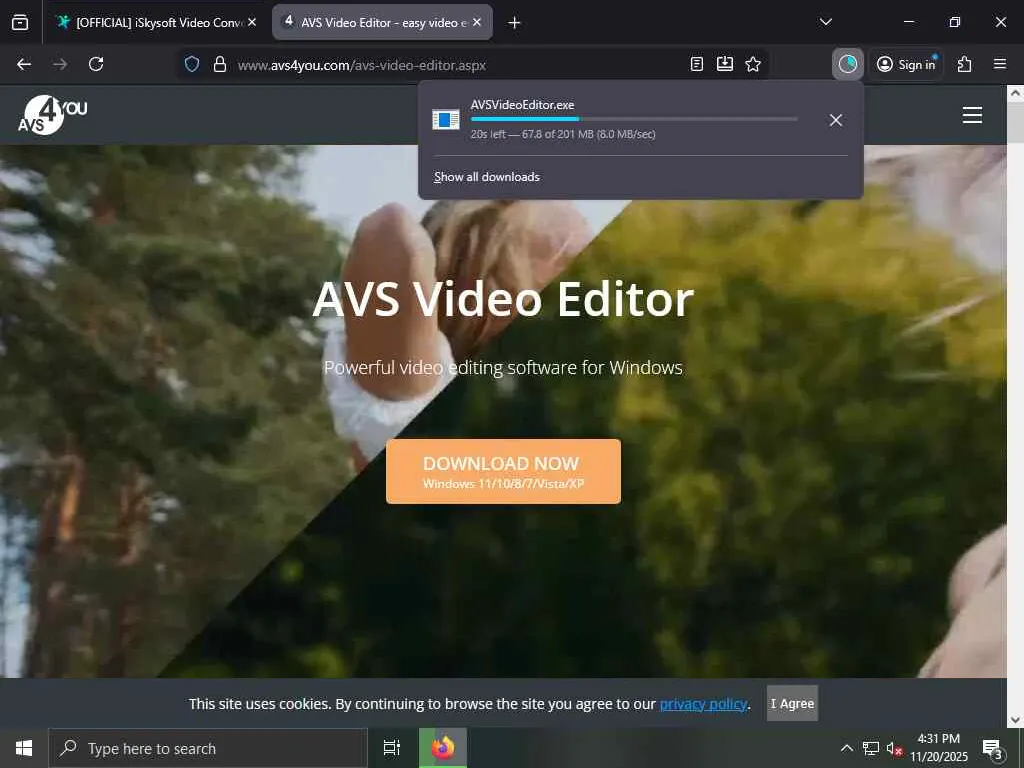1024x768 pixels.
Task: Open the Action Center notifications icon
Action: pos(992,748)
